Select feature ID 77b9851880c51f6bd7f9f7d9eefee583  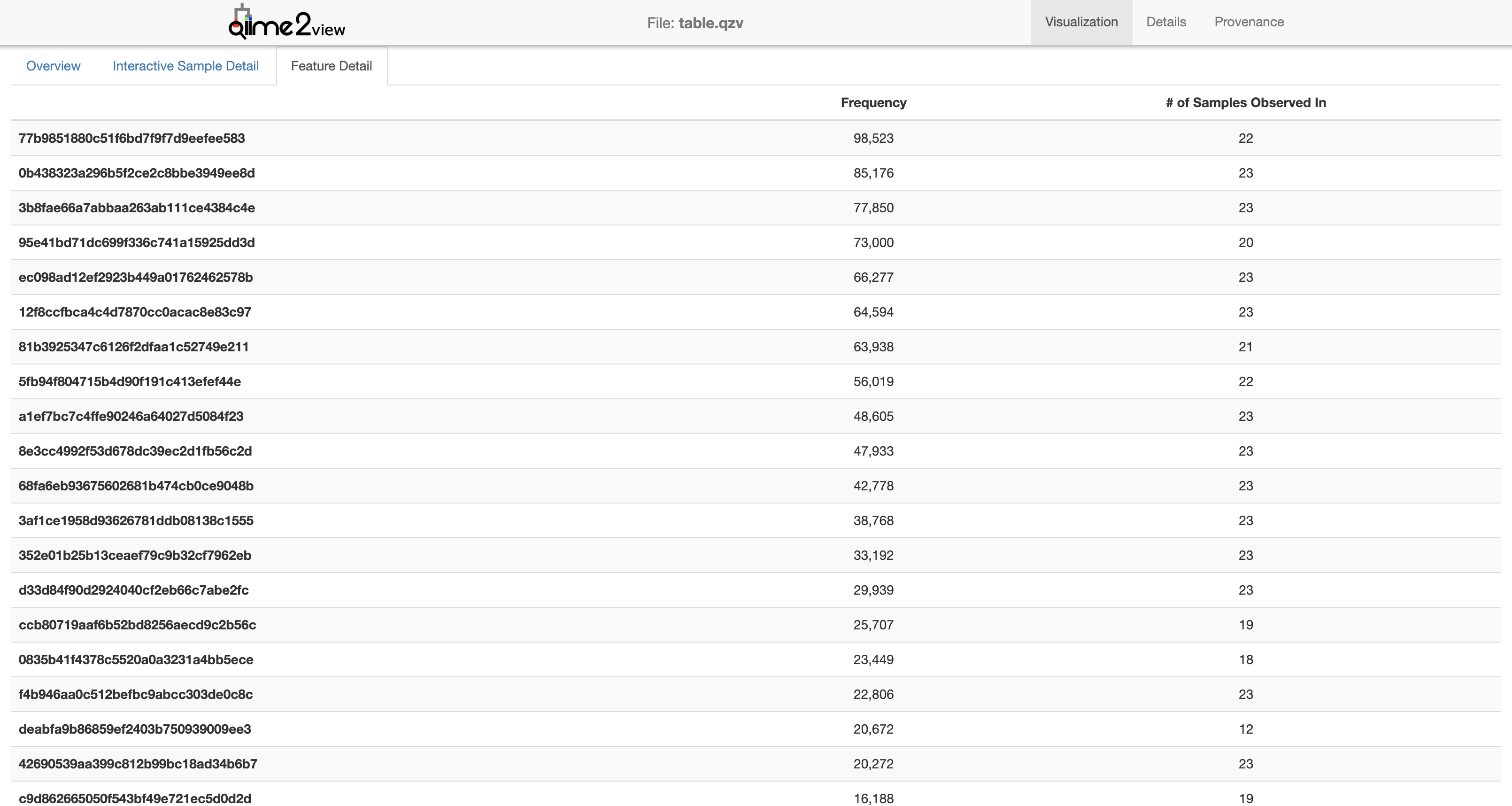pyautogui.click(x=131, y=139)
